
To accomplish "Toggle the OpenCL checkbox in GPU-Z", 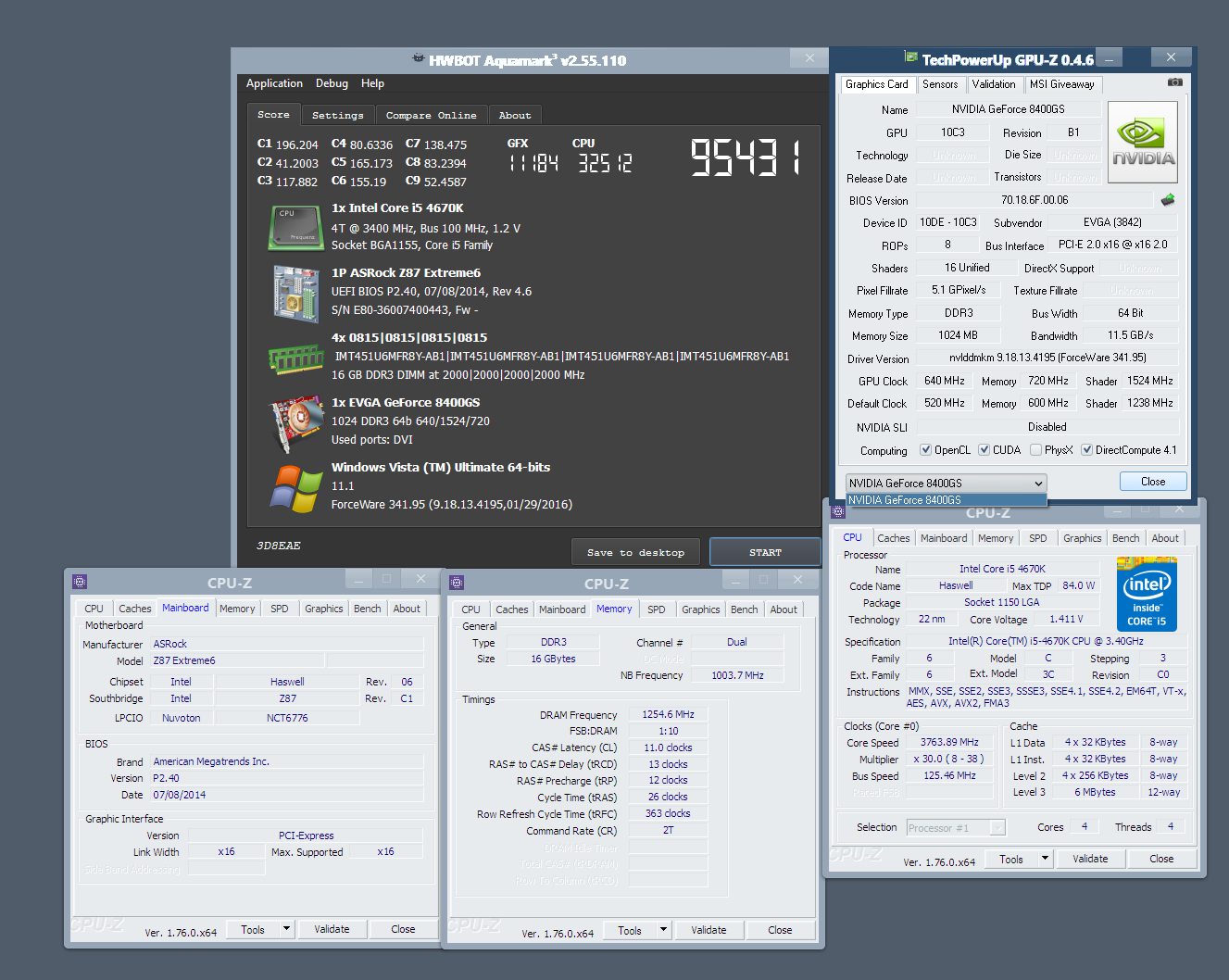I will tap(925, 450).
